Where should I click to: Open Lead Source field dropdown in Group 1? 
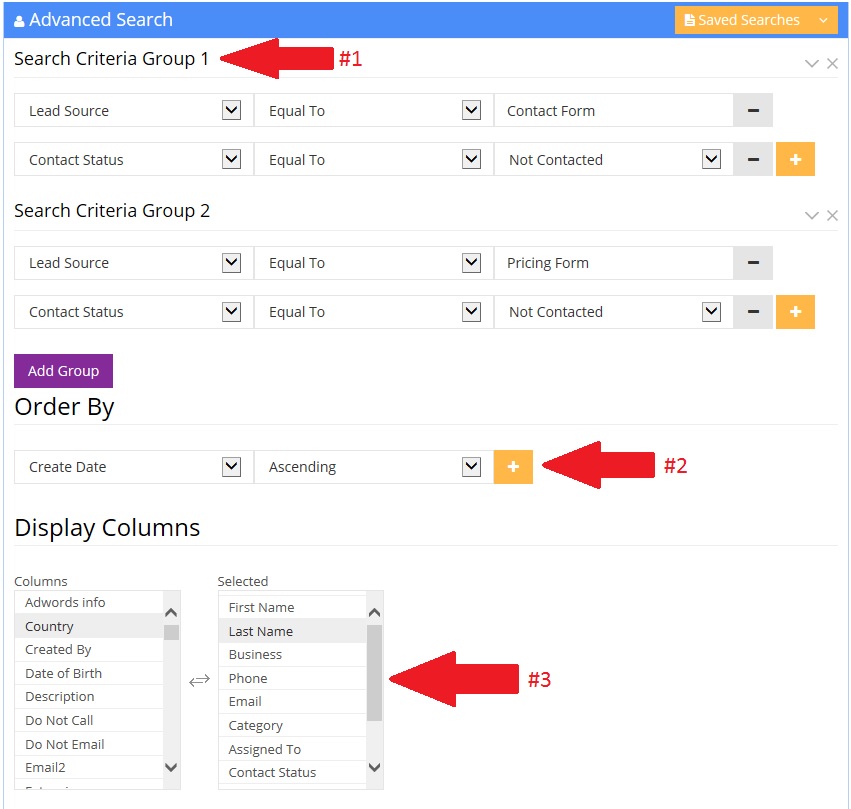[x=231, y=111]
